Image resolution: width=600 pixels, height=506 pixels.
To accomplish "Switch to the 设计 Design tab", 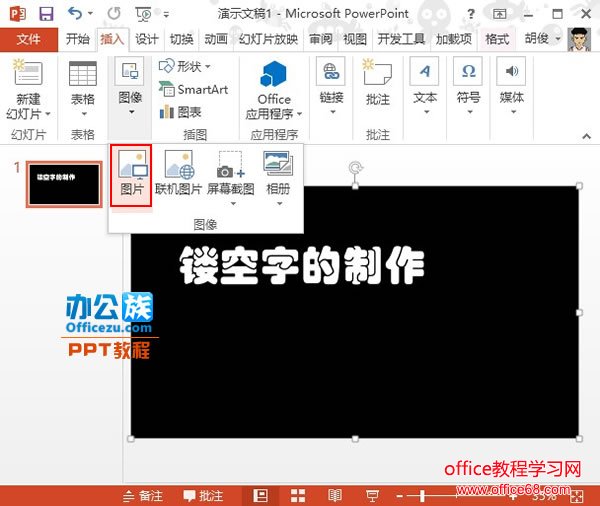I will tap(147, 39).
